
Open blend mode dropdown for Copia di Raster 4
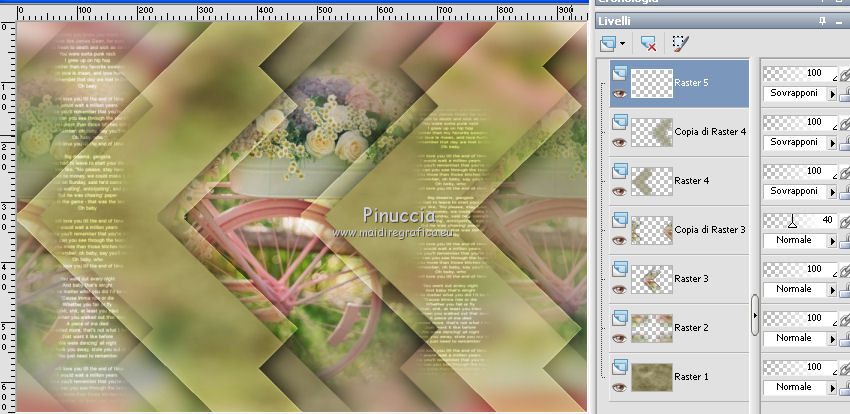coord(832,143)
